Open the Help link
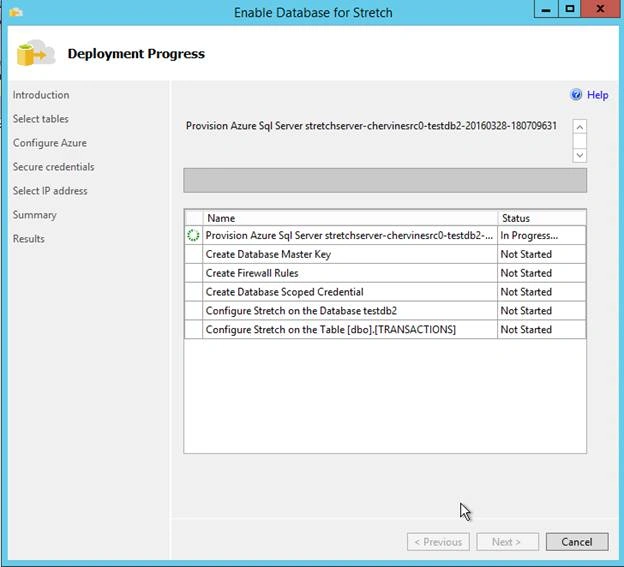Screen dimensions: 624x567 597,95
